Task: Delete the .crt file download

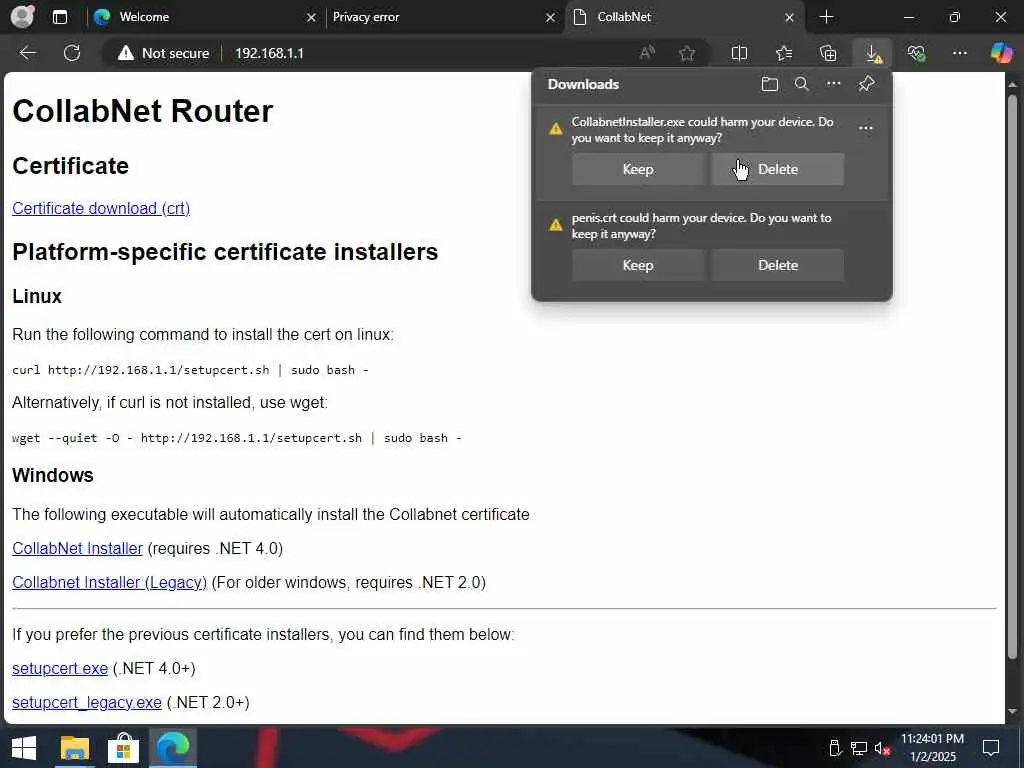Action: click(778, 265)
